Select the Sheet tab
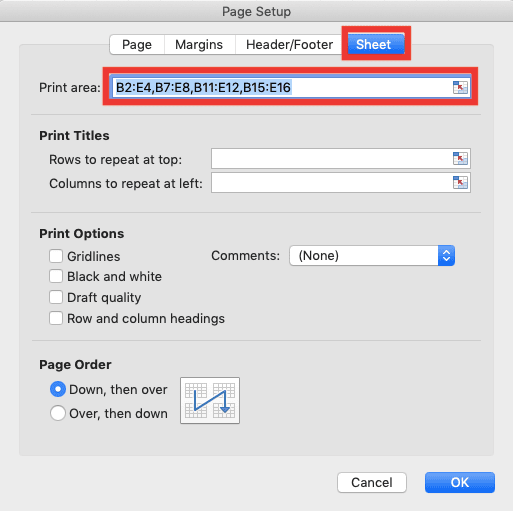 pos(375,44)
